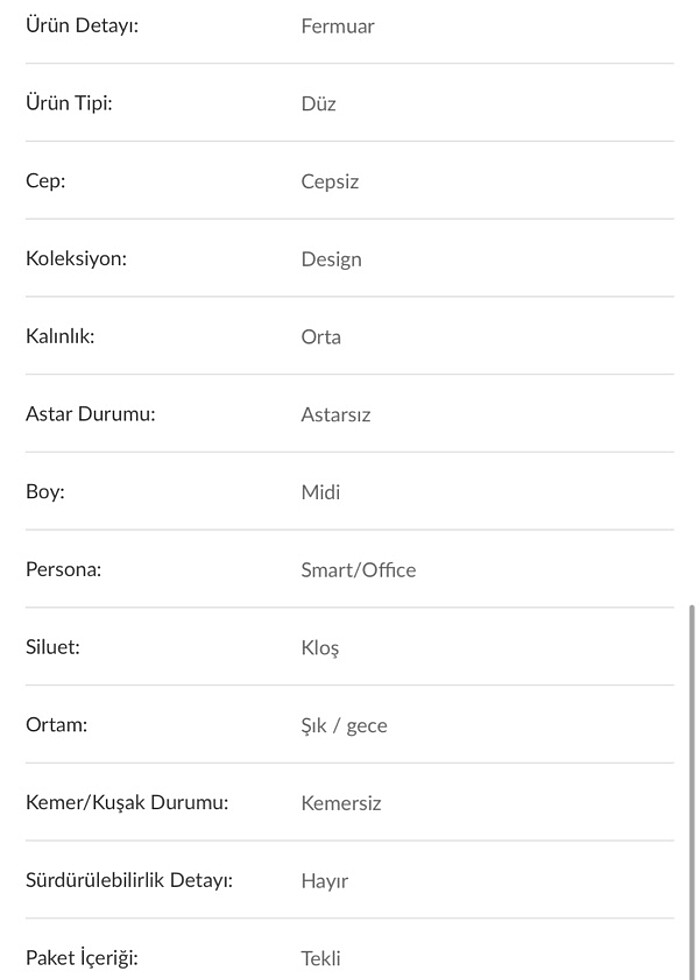The width and height of the screenshot is (700, 980).
Task: Select the 'Cepsiz' pocket value
Action: click(329, 182)
